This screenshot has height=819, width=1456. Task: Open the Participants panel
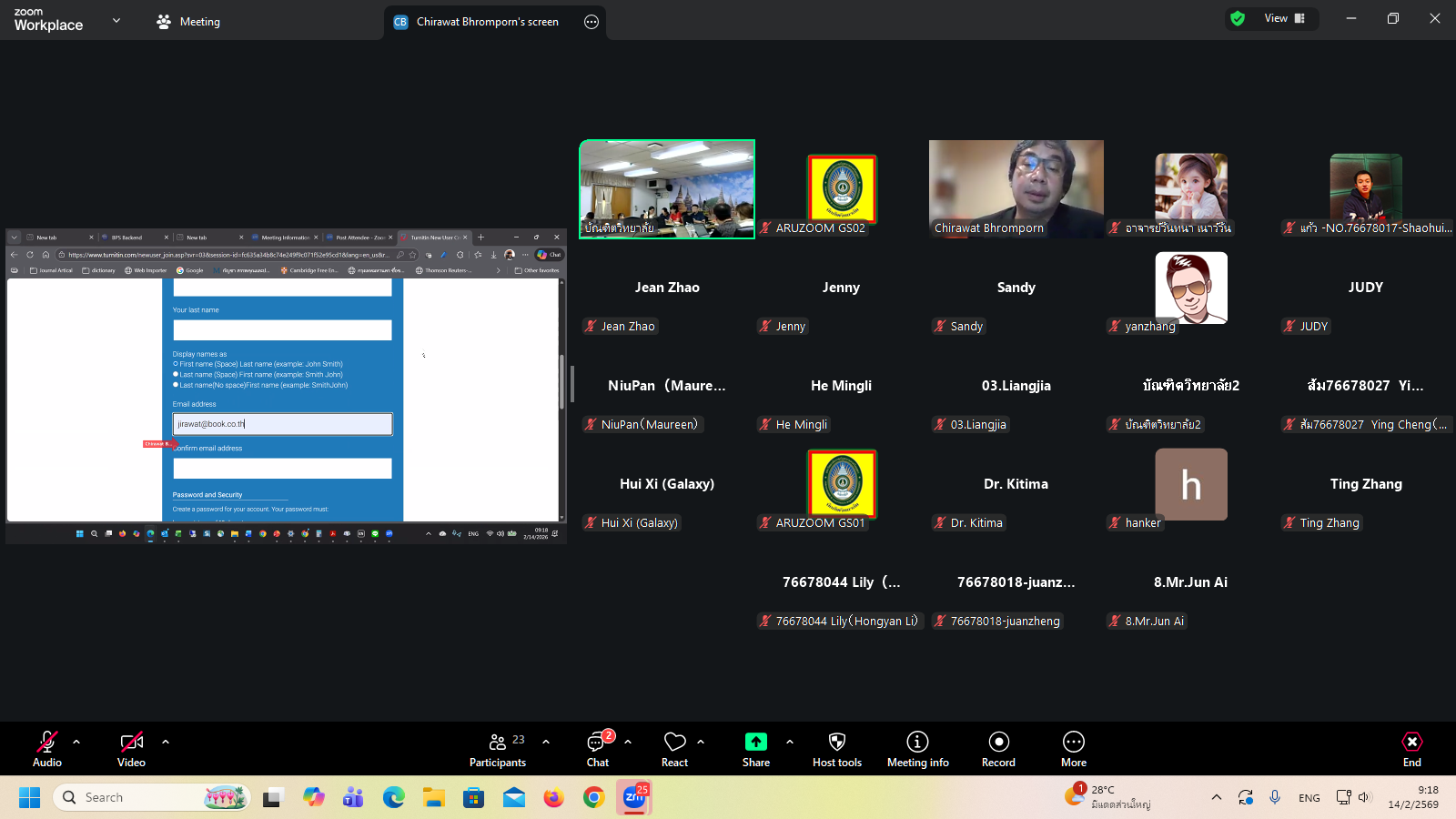pos(498,749)
